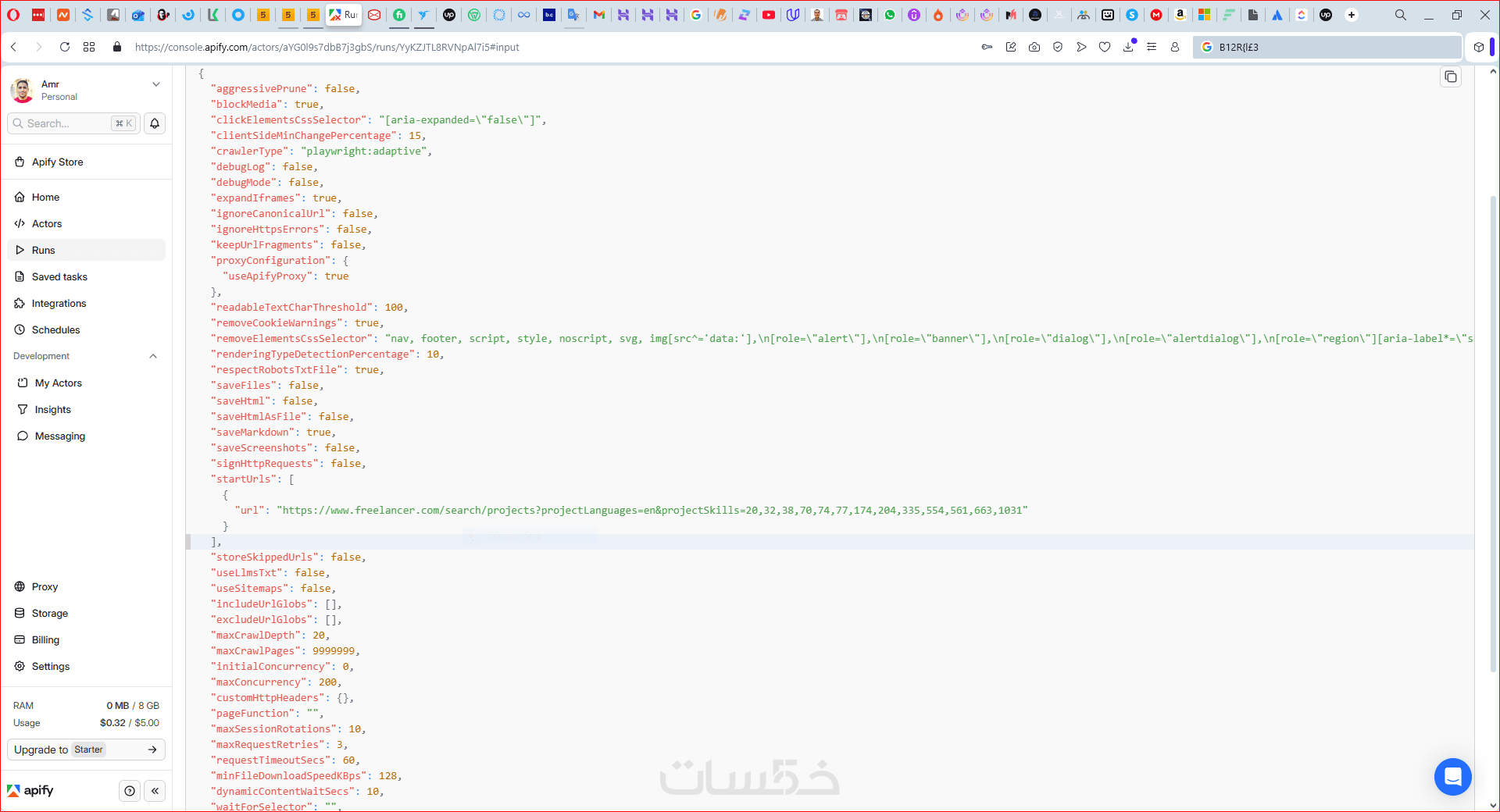Collapse the Apify sidebar

(155, 791)
